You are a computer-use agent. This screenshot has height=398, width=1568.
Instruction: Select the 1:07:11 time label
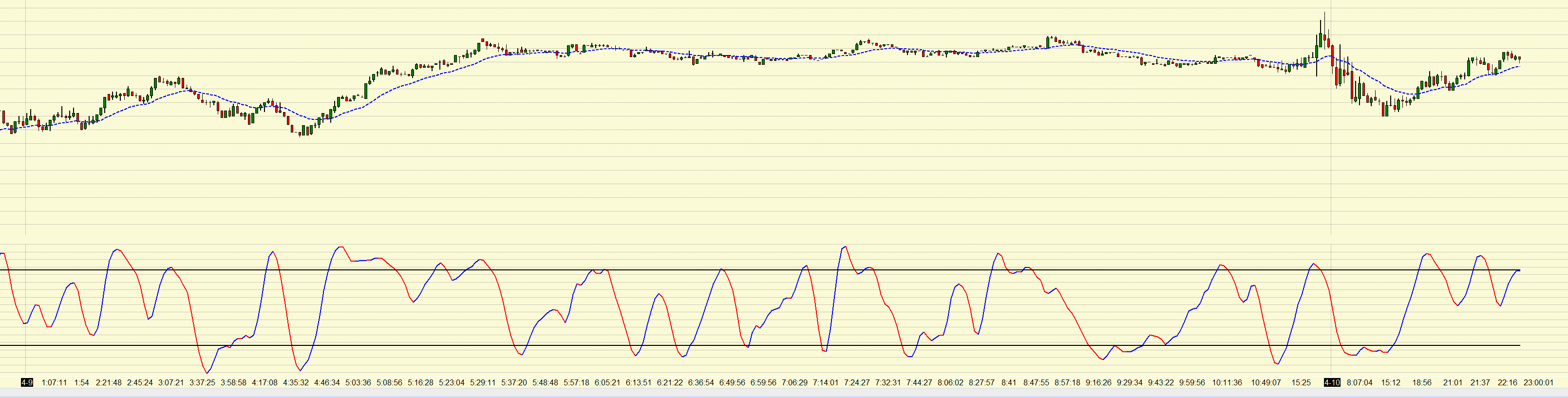coord(54,383)
